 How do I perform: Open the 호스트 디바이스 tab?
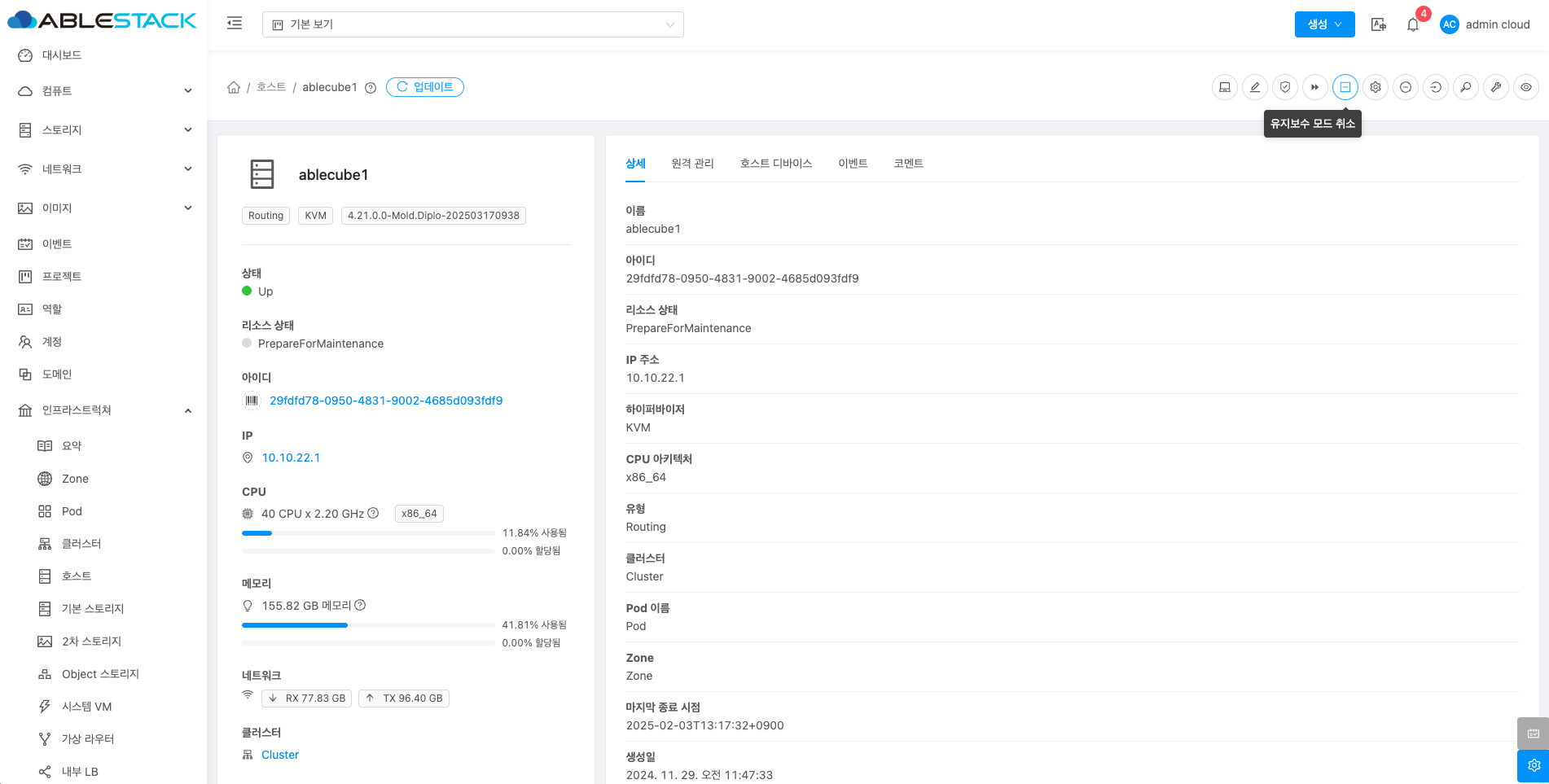[x=775, y=164]
